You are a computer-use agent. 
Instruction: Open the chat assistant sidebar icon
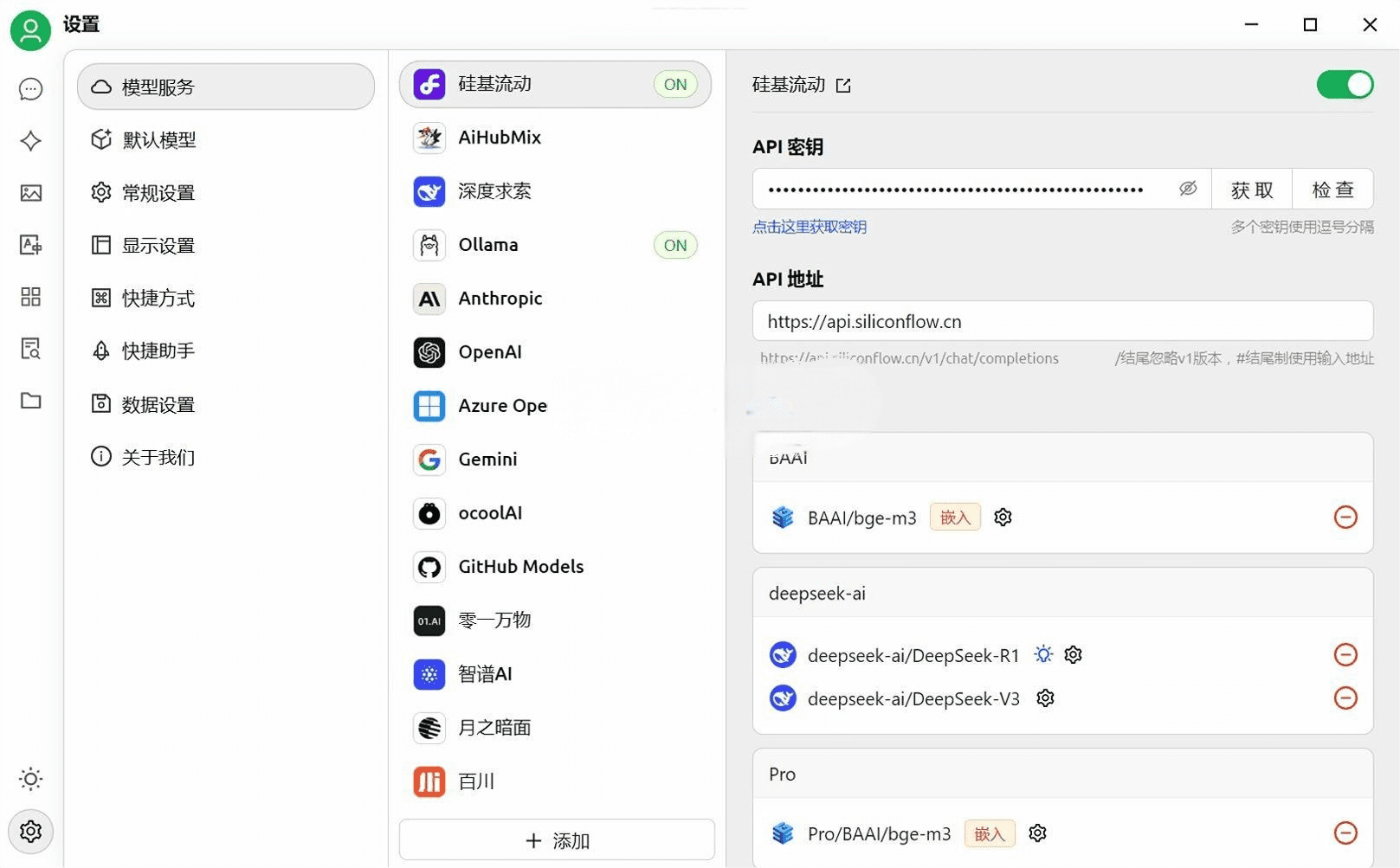[30, 89]
